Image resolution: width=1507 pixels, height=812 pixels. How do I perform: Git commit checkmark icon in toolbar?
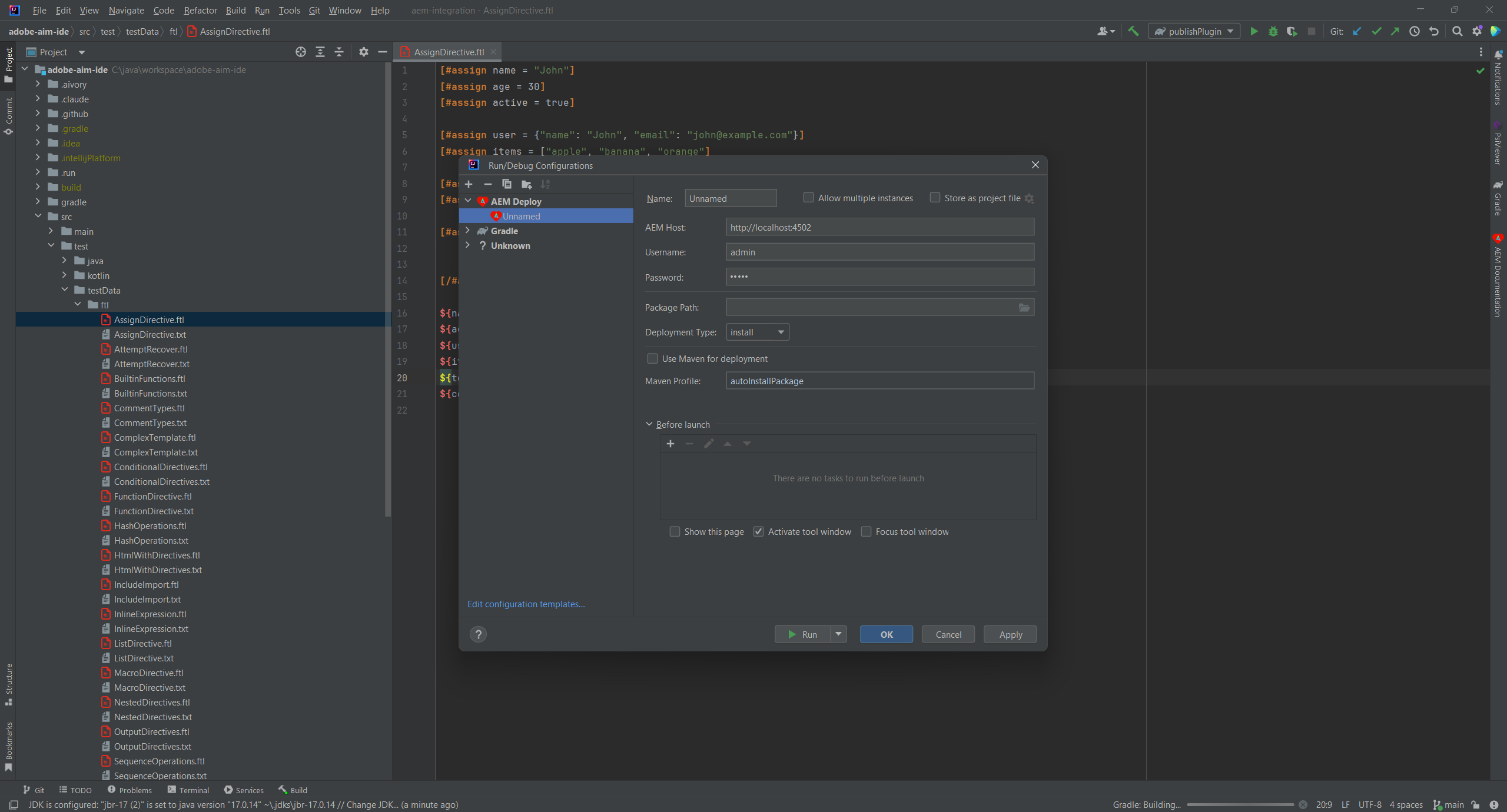tap(1376, 31)
